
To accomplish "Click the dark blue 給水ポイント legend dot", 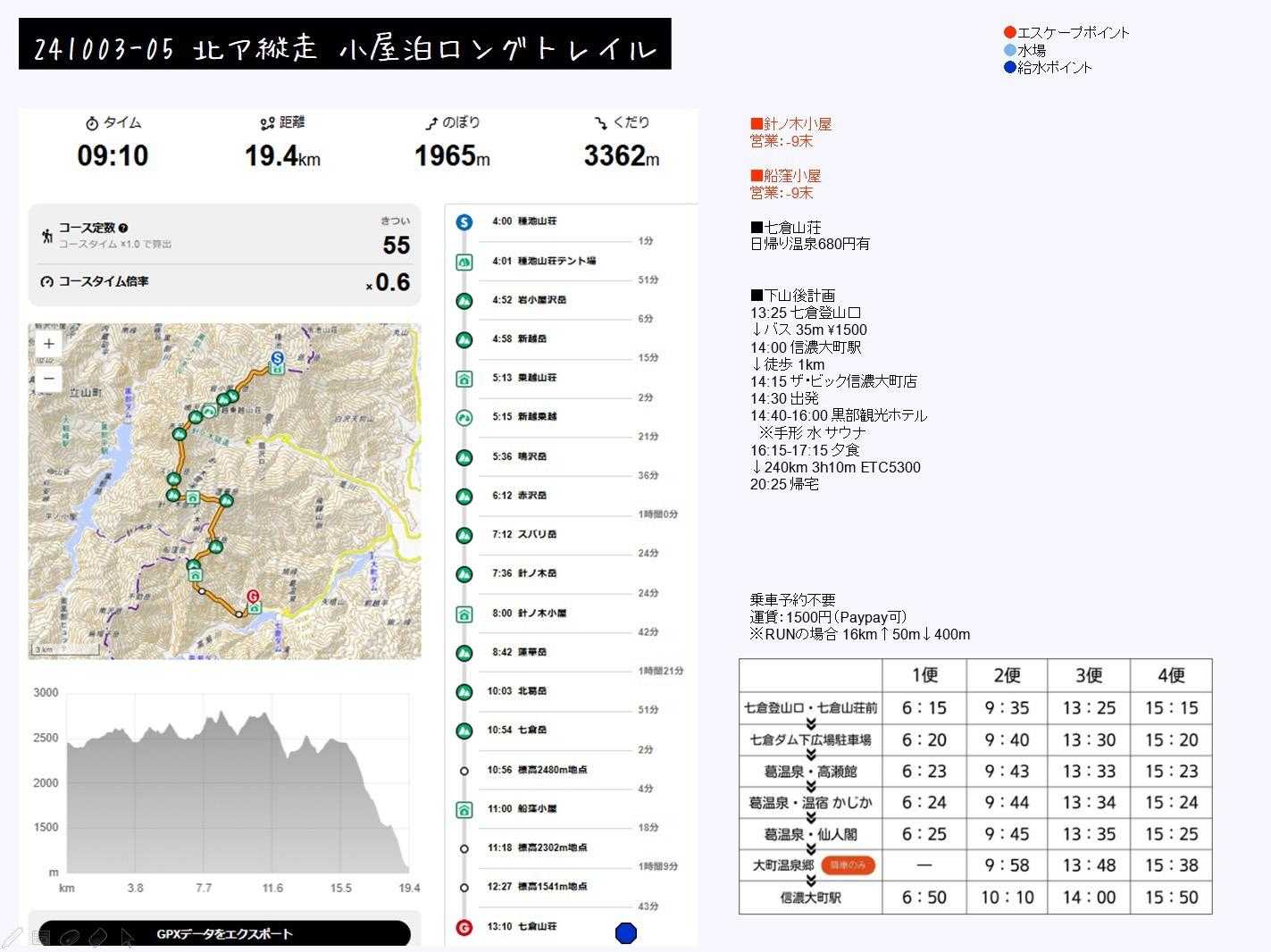I will click(1010, 67).
